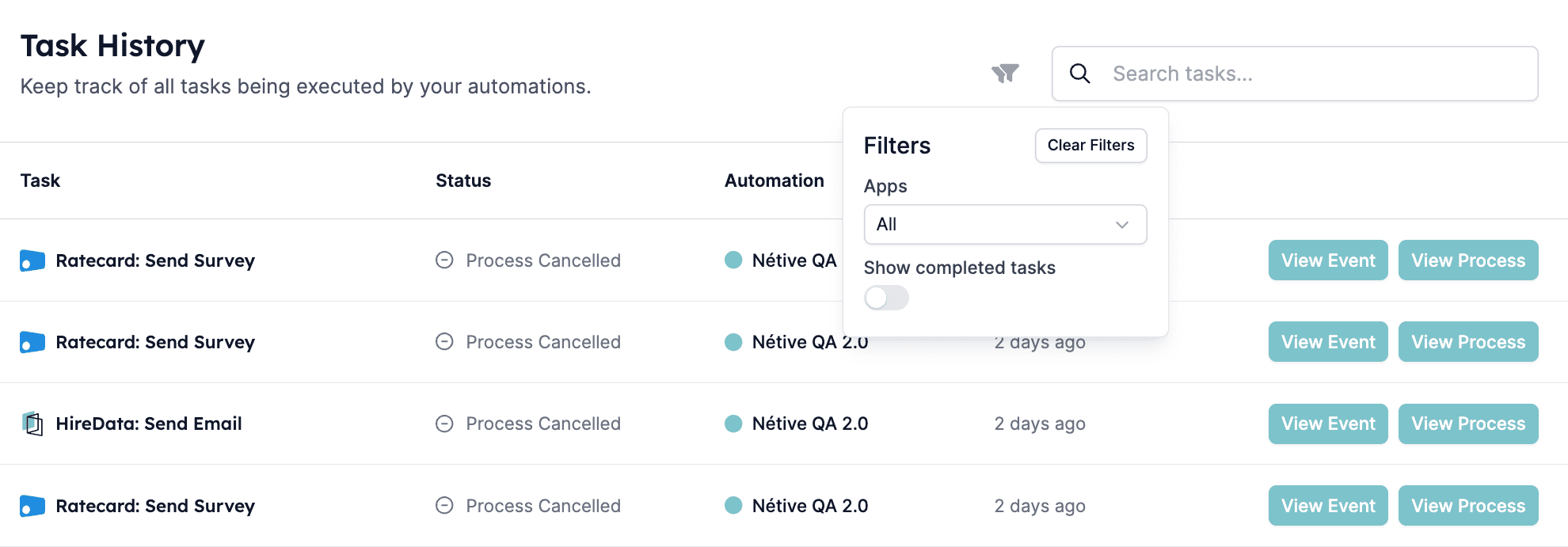Viewport: 1568px width, 547px height.
Task: Click the search magnifier icon
Action: [x=1079, y=74]
